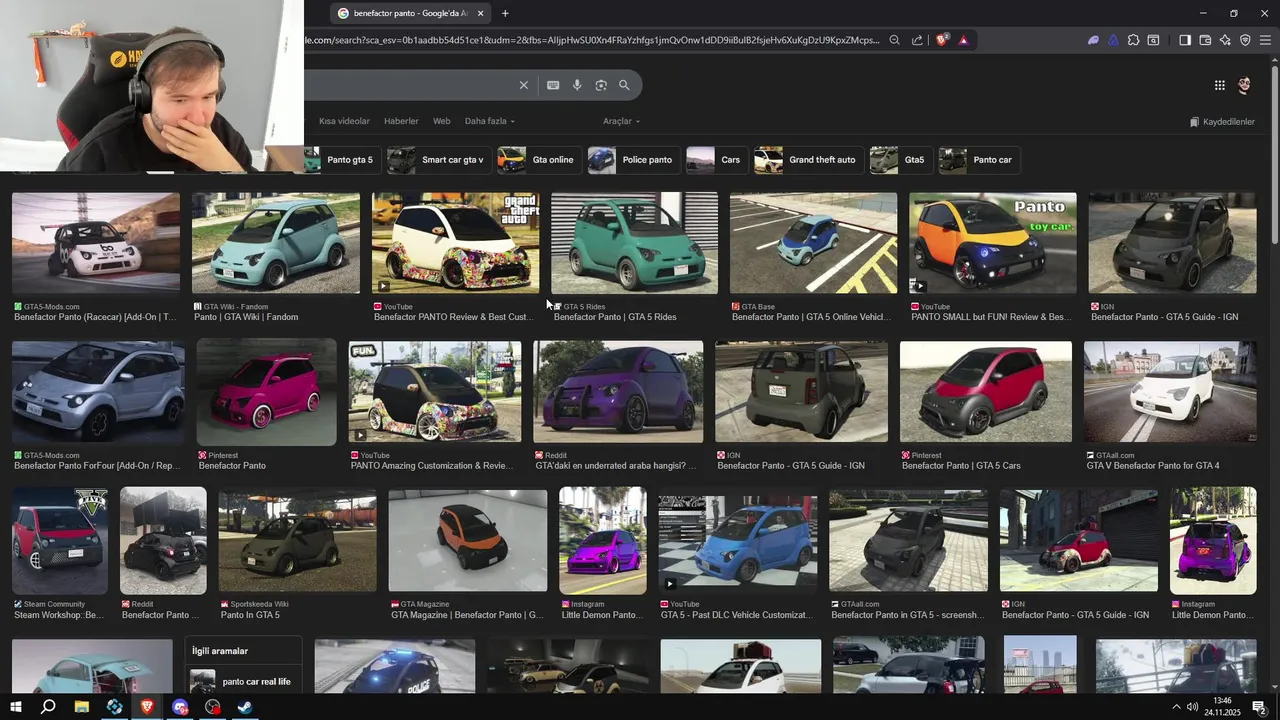Image resolution: width=1280 pixels, height=720 pixels.
Task: Open 'Benefactor Panto | GTA 5 Cars' link
Action: (961, 466)
